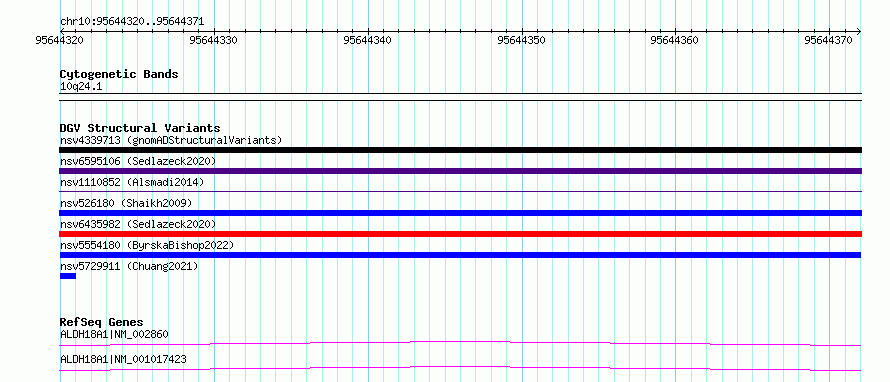Viewport: 890px width, 382px height.
Task: Select the Cytogenetic Bands track title
Action: pos(119,74)
